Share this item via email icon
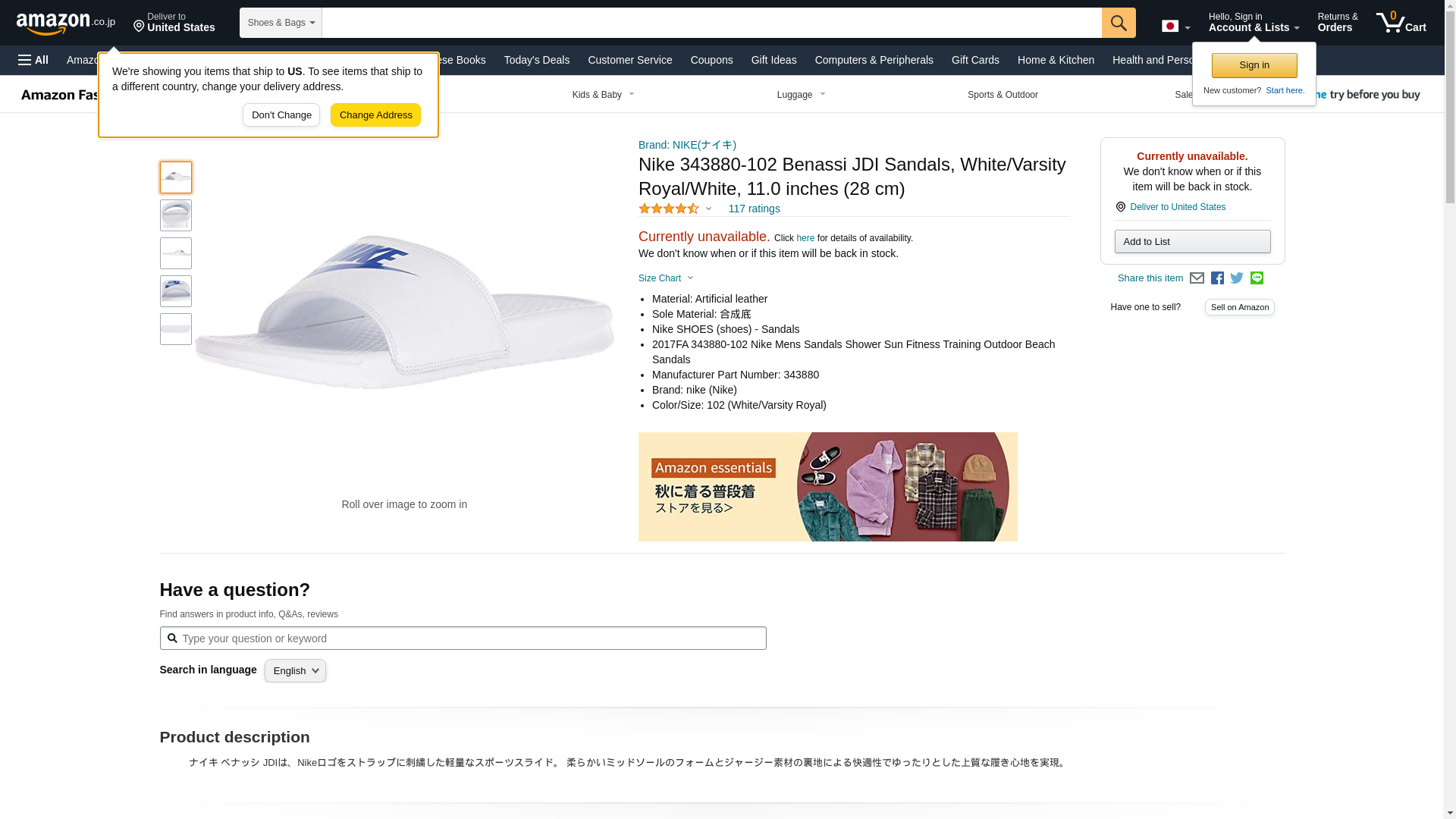Screen dimensions: 1456x819 [1197, 278]
